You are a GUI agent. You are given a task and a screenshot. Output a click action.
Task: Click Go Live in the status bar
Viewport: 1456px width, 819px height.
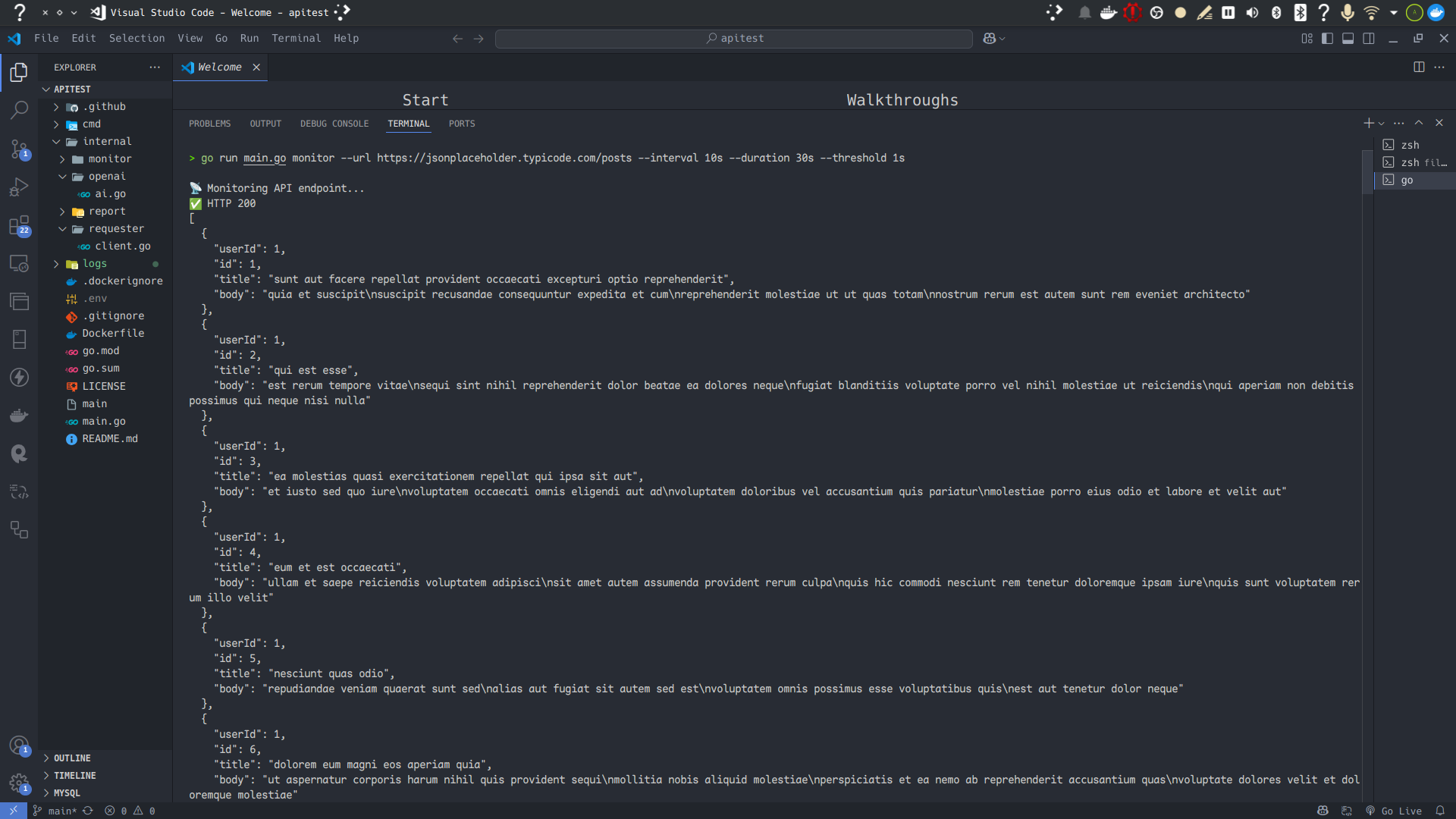point(1394,811)
